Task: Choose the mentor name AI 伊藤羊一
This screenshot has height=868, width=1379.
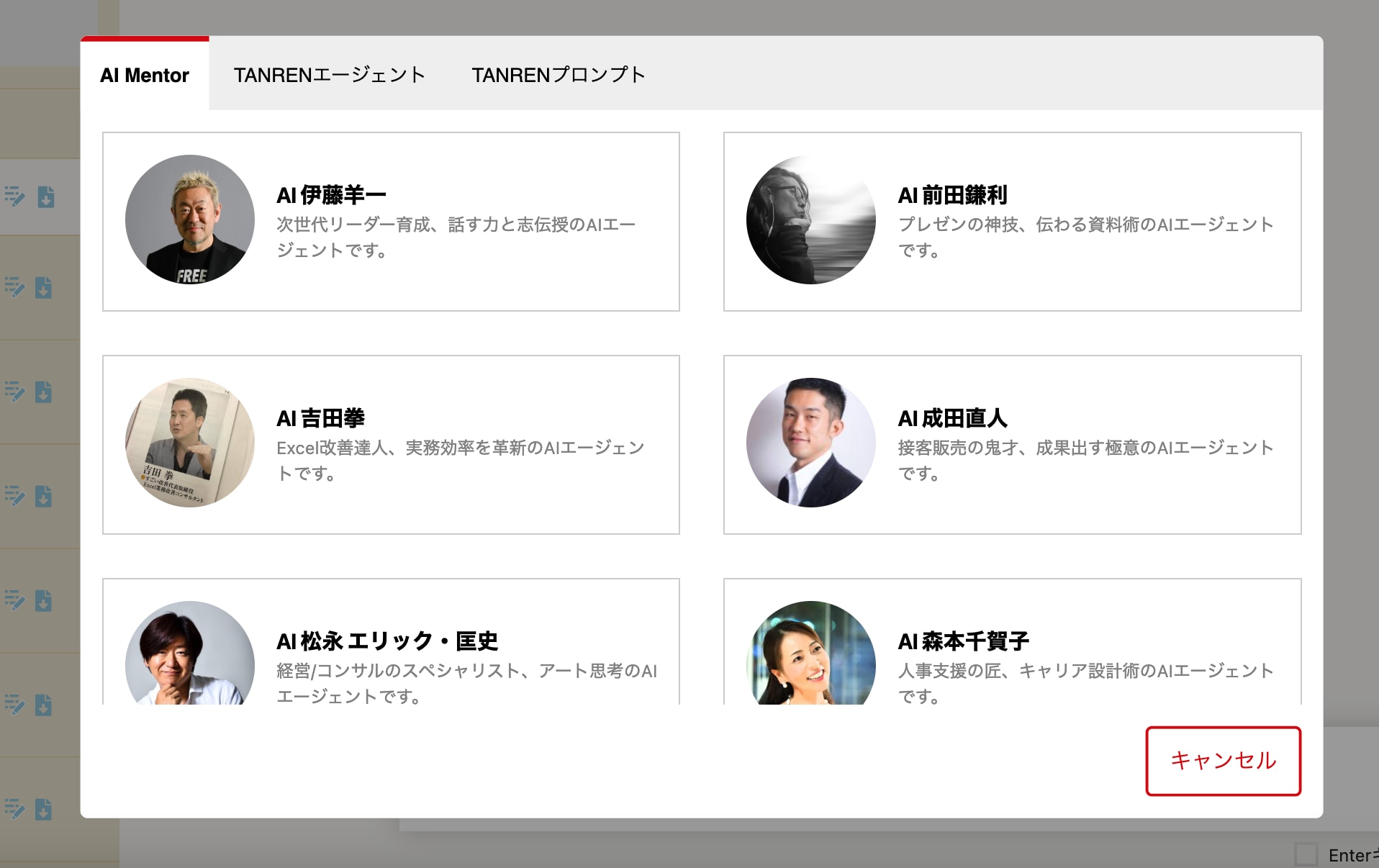Action: click(x=332, y=195)
